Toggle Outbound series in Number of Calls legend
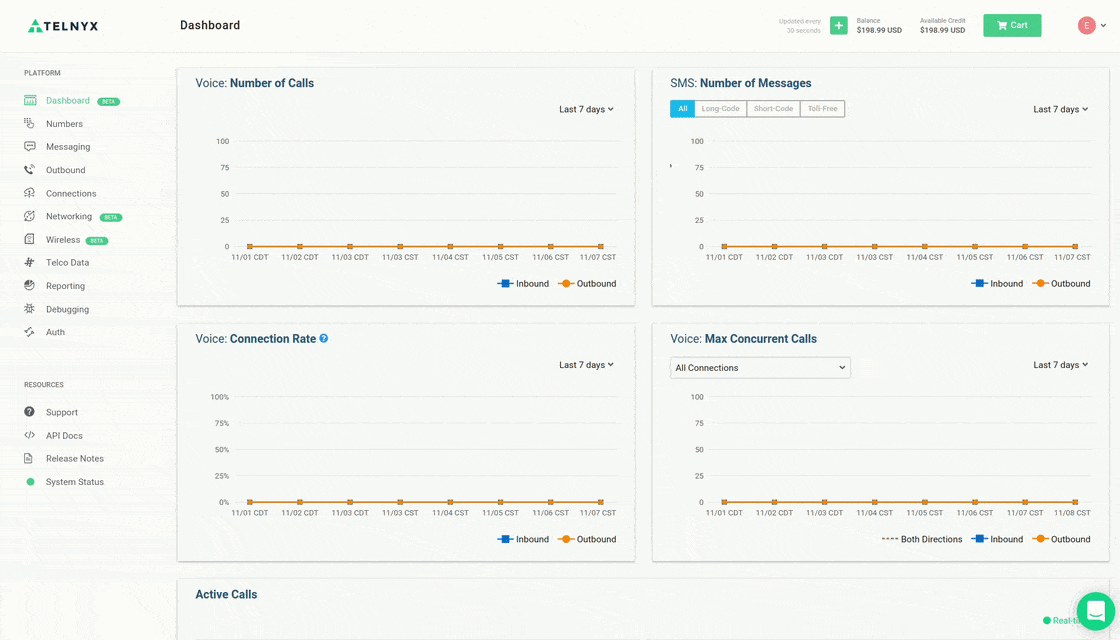The height and width of the screenshot is (640, 1120). [587, 284]
